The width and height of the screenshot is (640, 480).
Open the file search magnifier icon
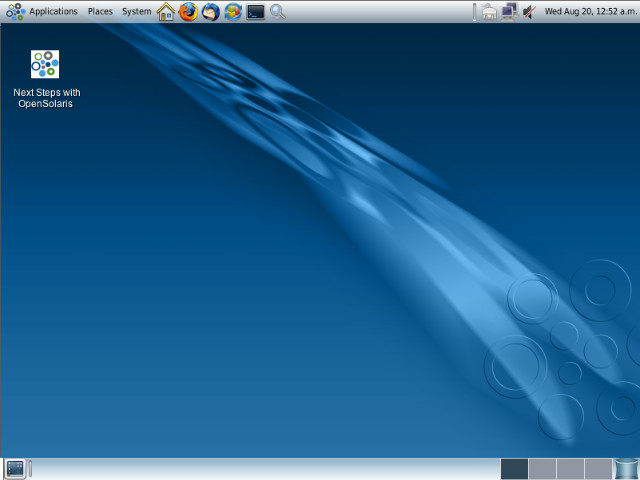278,11
